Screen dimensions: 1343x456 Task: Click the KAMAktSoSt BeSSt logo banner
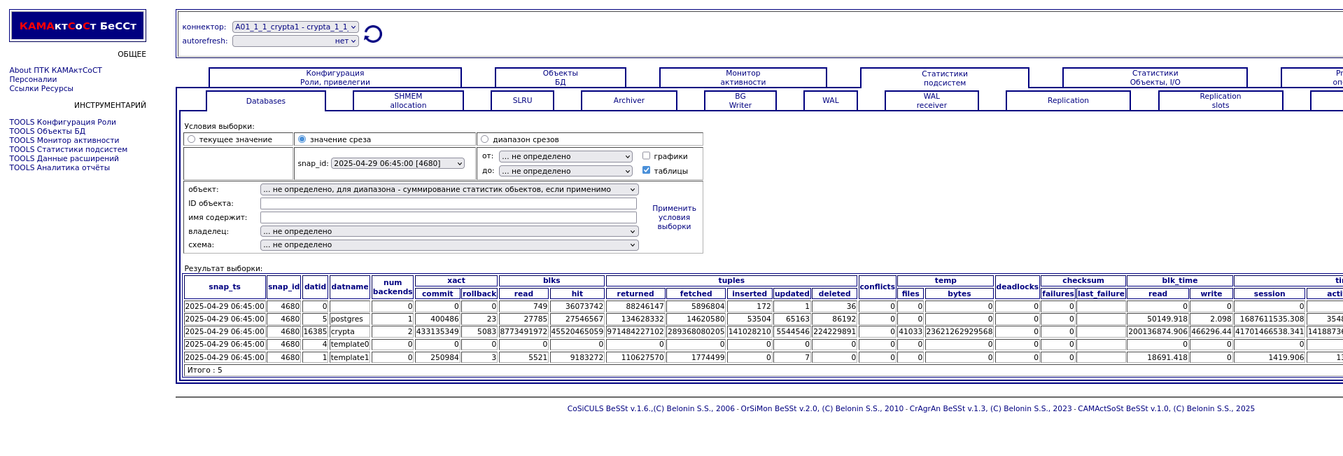(x=78, y=26)
